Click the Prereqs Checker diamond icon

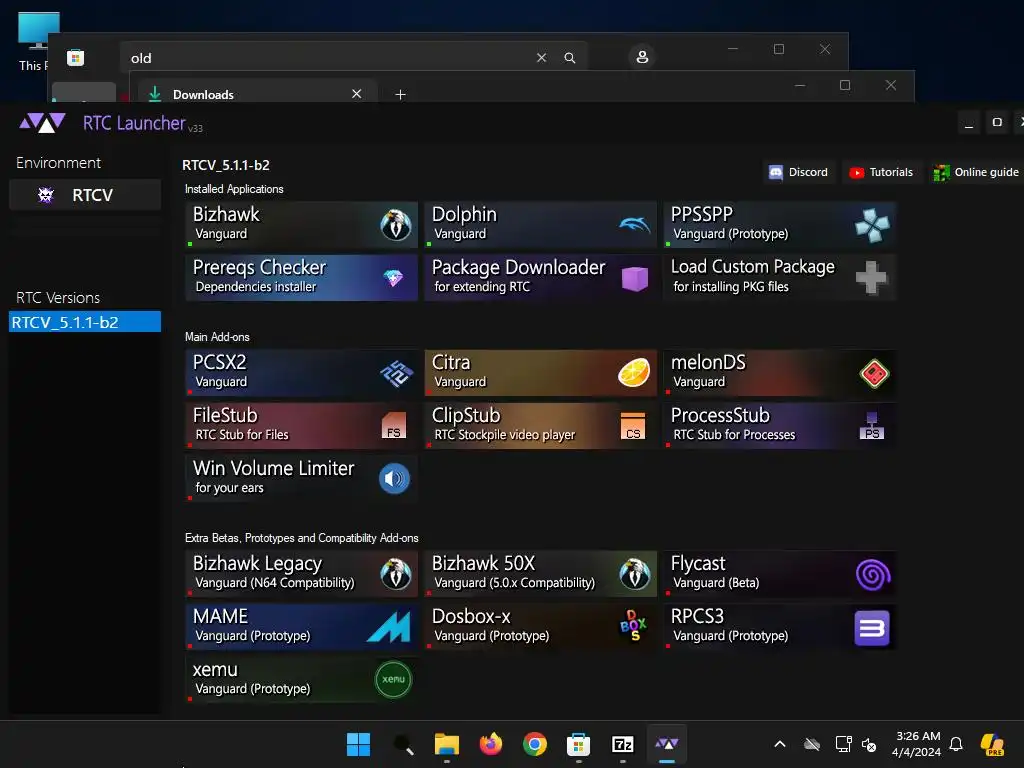393,278
